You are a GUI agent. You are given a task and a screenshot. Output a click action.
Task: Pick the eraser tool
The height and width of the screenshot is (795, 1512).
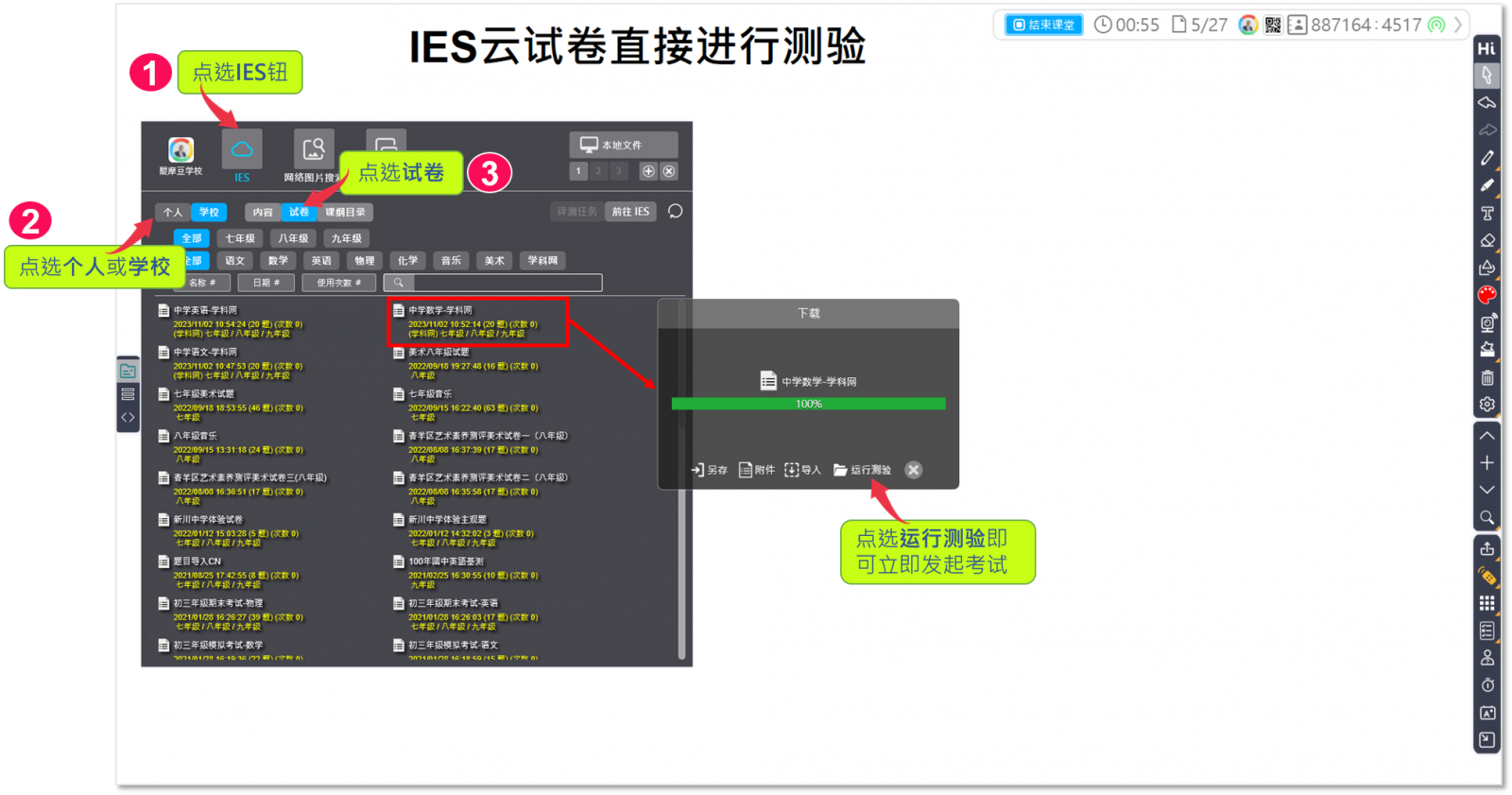click(x=1487, y=240)
